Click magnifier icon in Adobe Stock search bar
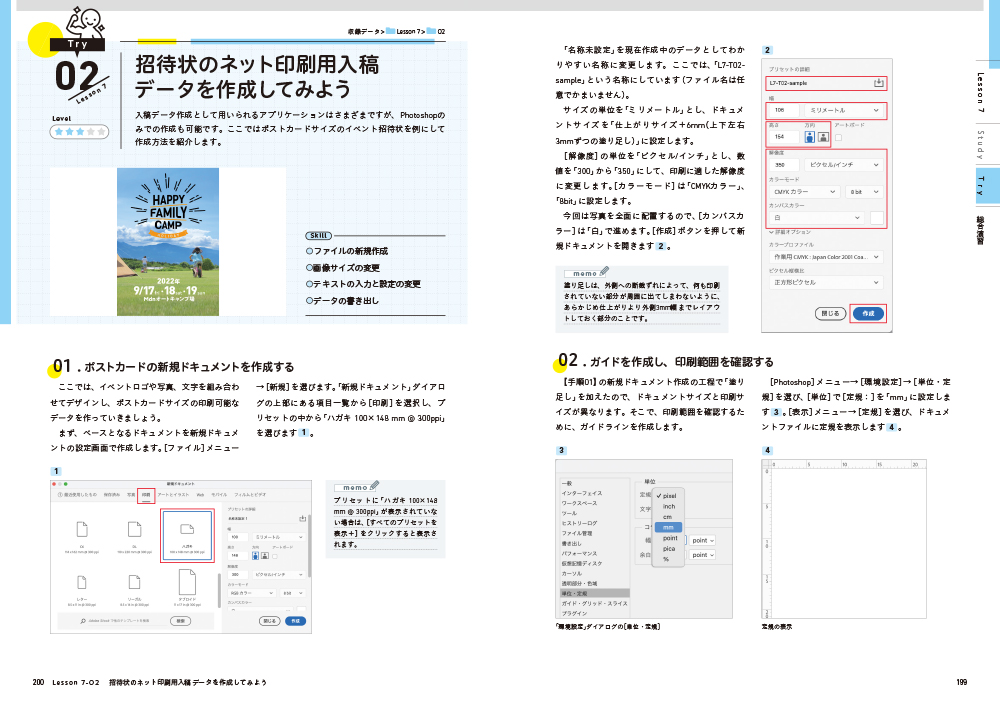The image size is (1000, 706). [83, 621]
